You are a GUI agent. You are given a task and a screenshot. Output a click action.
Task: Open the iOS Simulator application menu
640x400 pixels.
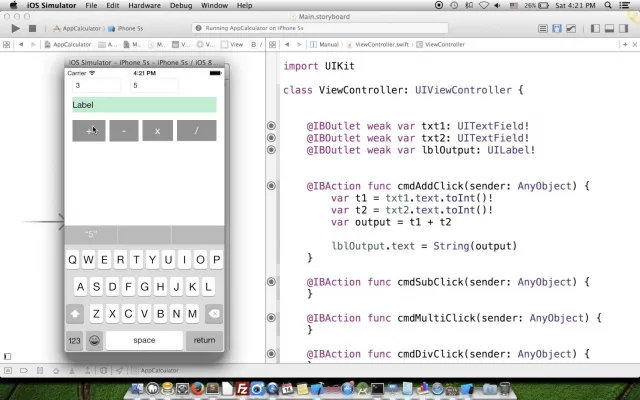tap(51, 5)
